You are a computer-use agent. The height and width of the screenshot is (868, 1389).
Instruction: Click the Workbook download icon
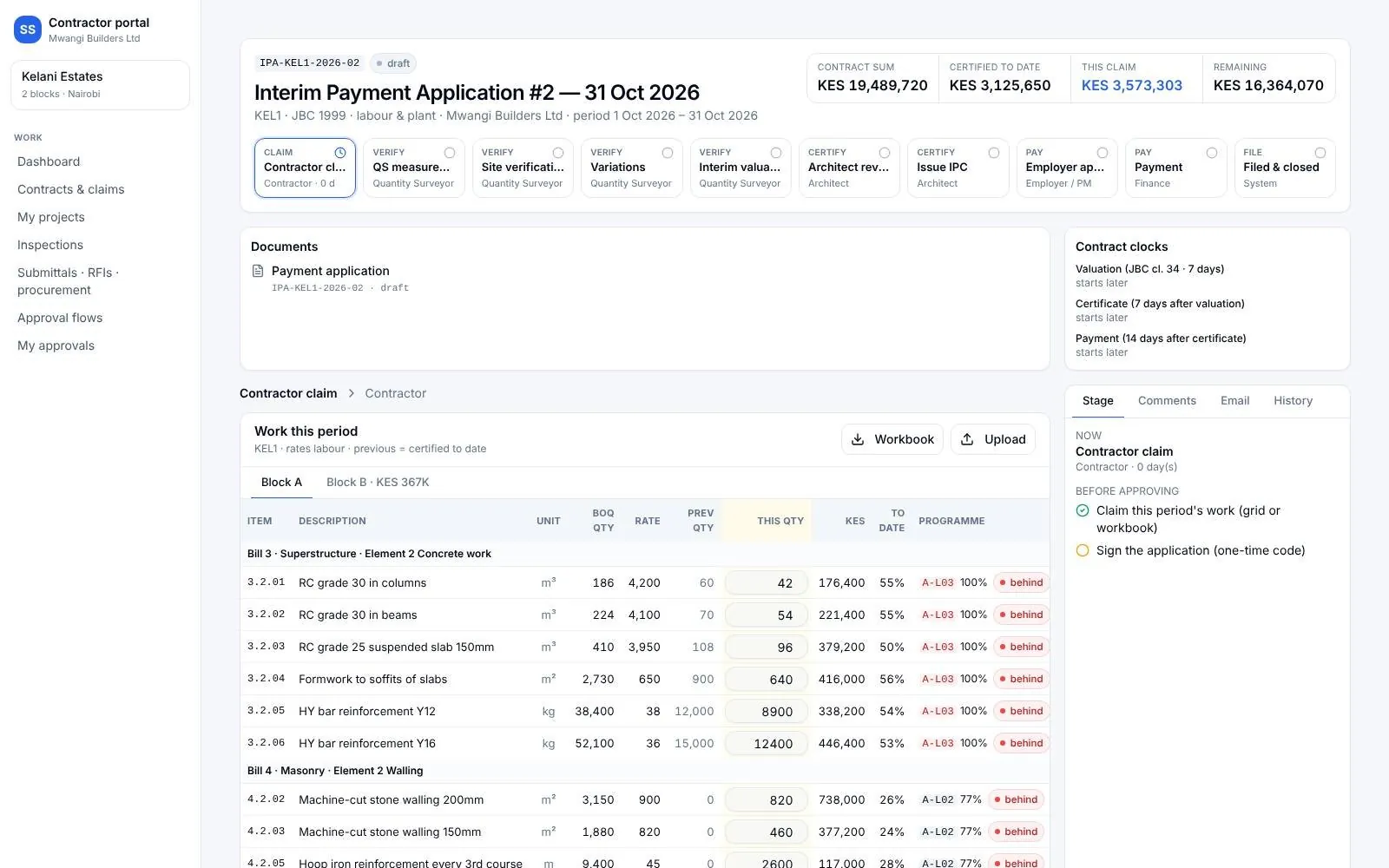858,439
